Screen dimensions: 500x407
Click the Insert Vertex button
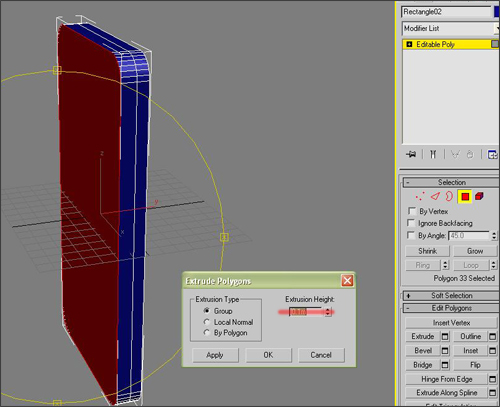tap(451, 323)
